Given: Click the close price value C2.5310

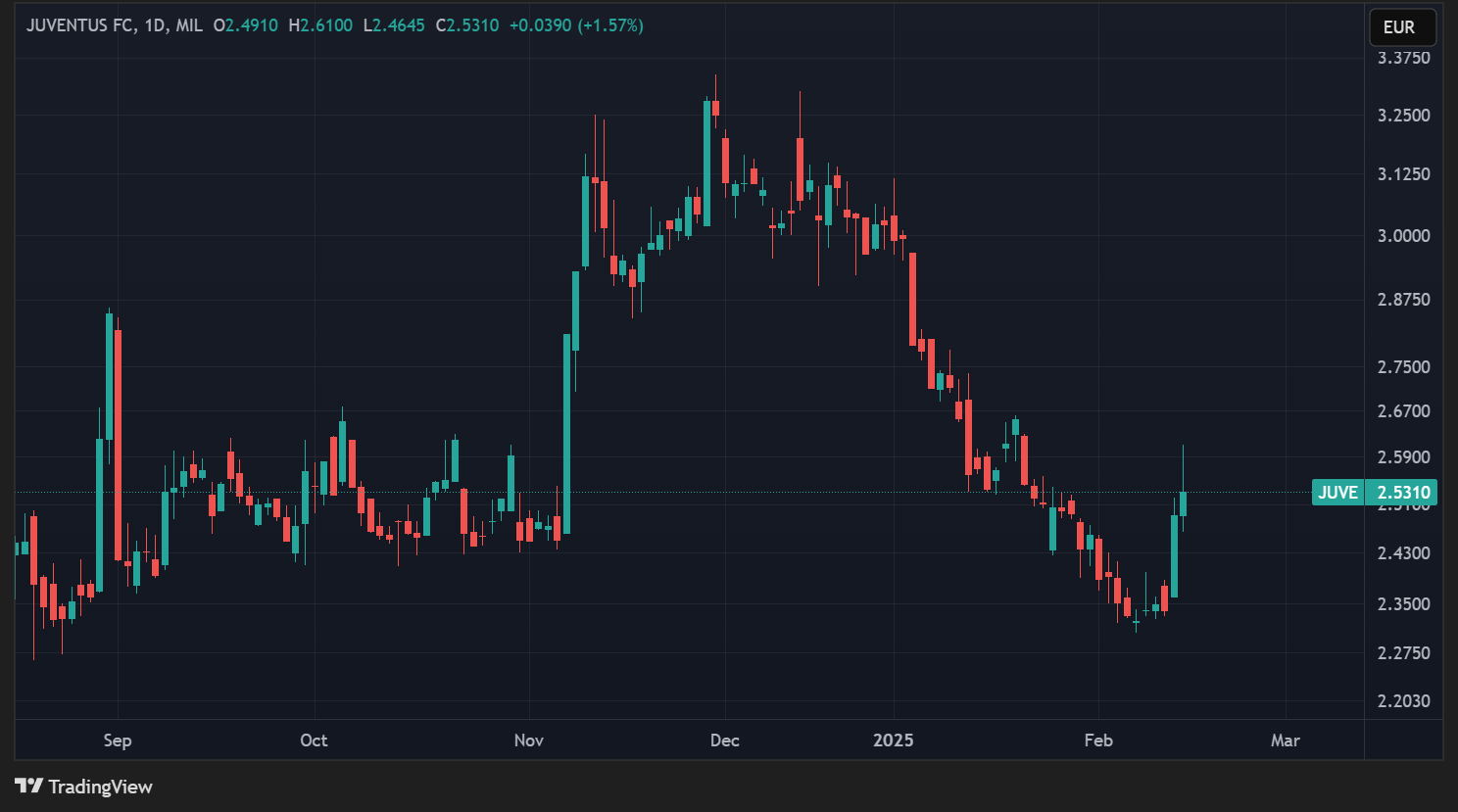Looking at the screenshot, I should pos(467,25).
